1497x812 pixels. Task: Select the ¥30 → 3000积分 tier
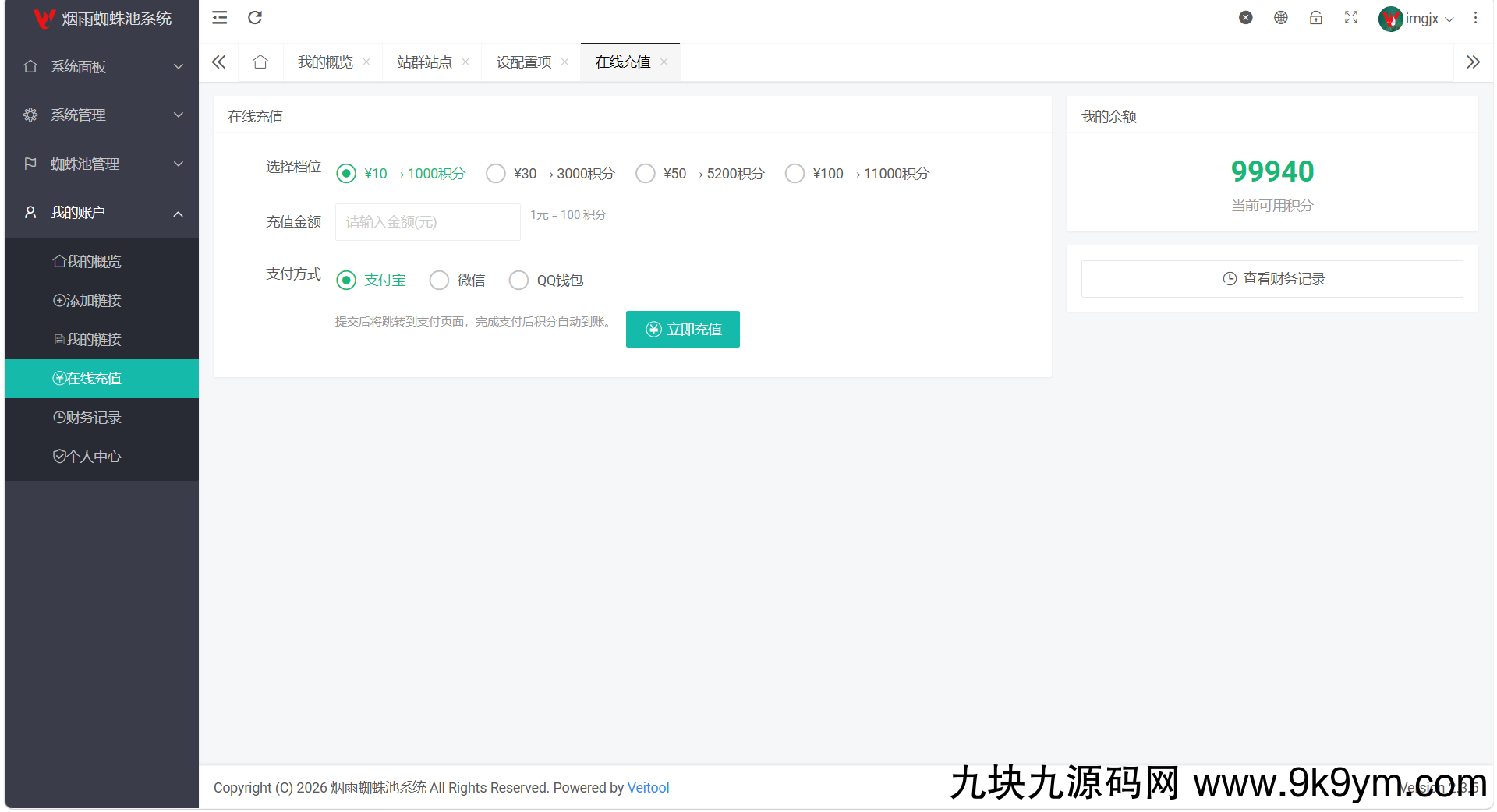[550, 174]
